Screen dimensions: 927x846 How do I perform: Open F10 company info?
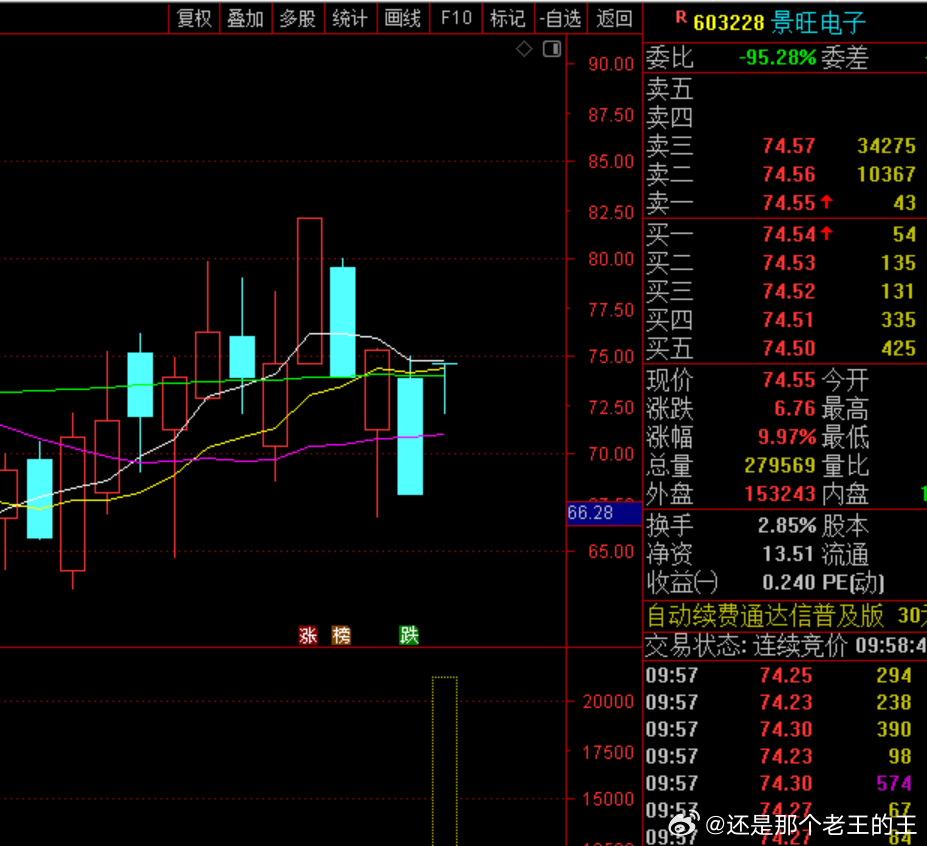coord(456,18)
